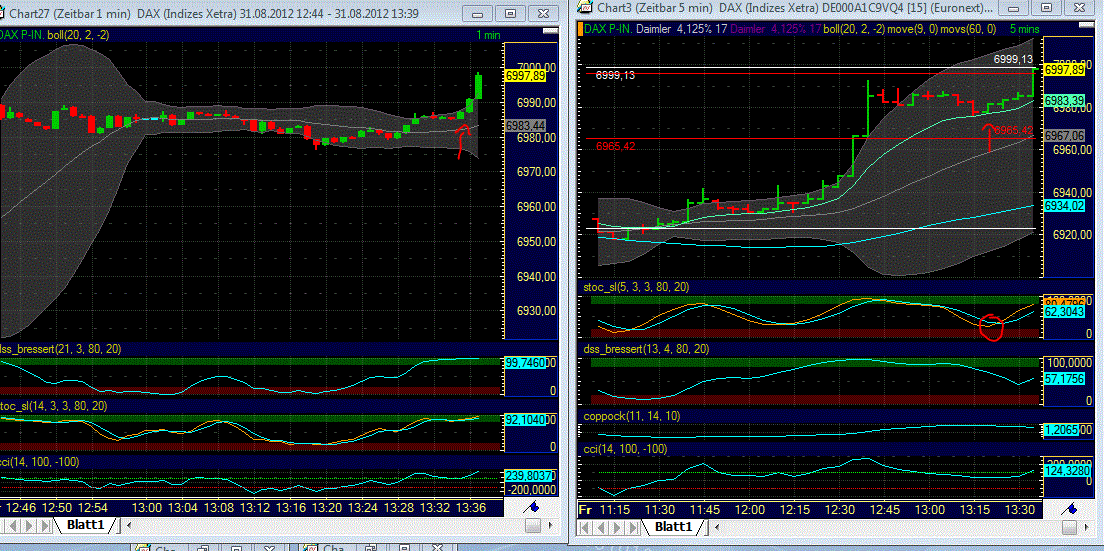Click the 13:20 time label in Chart27

click(326, 507)
